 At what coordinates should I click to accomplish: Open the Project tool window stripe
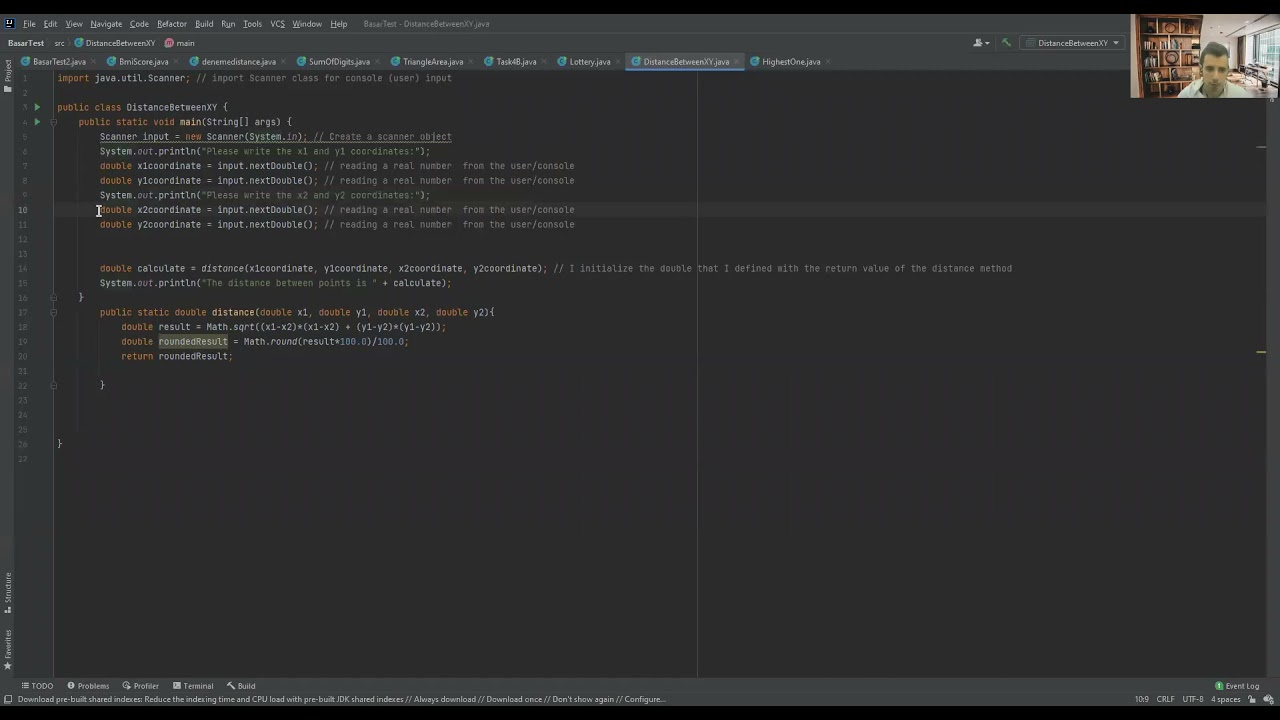7,77
